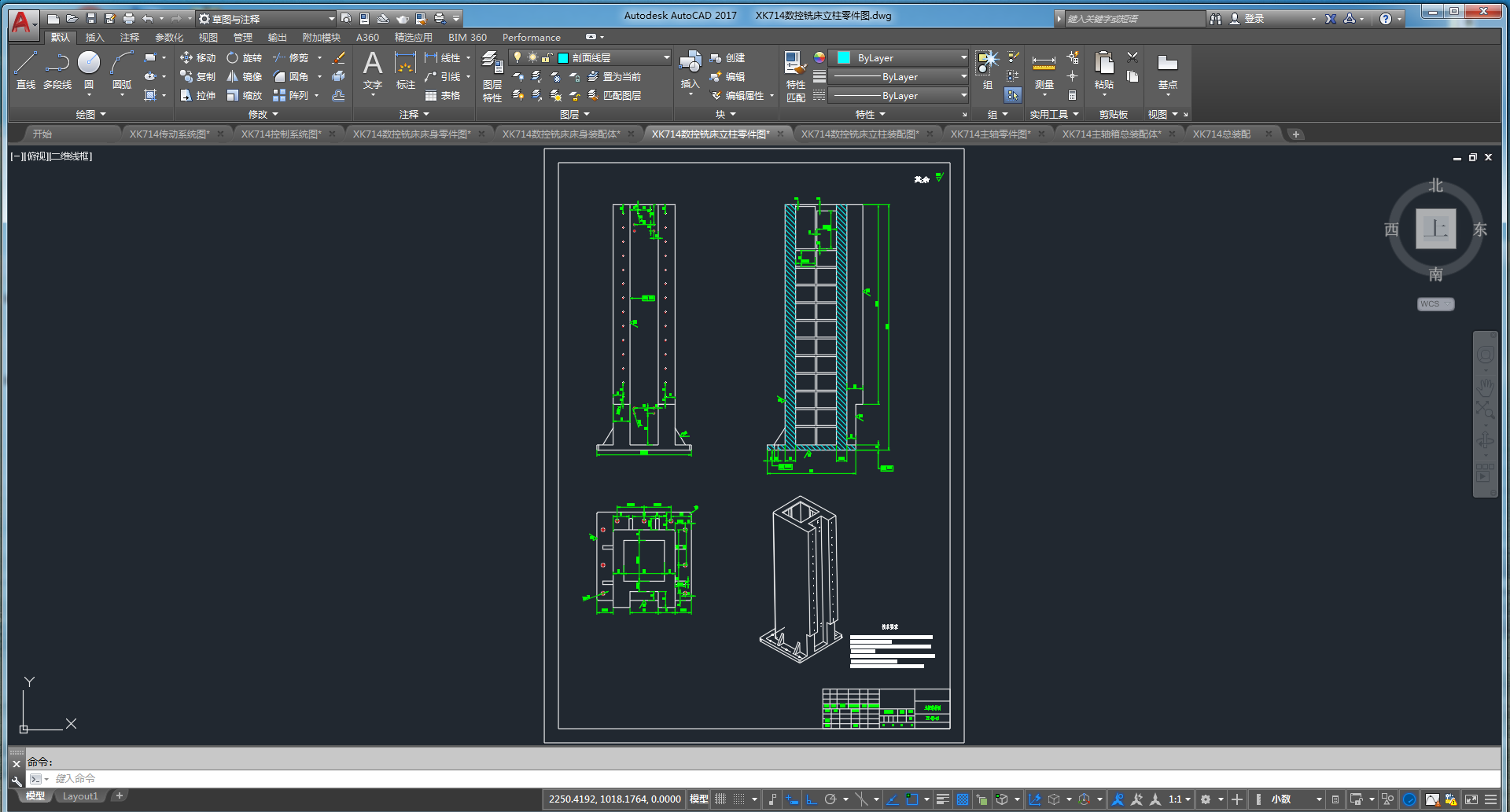Click Match Properties (特性匹配) icon
The image size is (1510, 812).
pyautogui.click(x=795, y=76)
